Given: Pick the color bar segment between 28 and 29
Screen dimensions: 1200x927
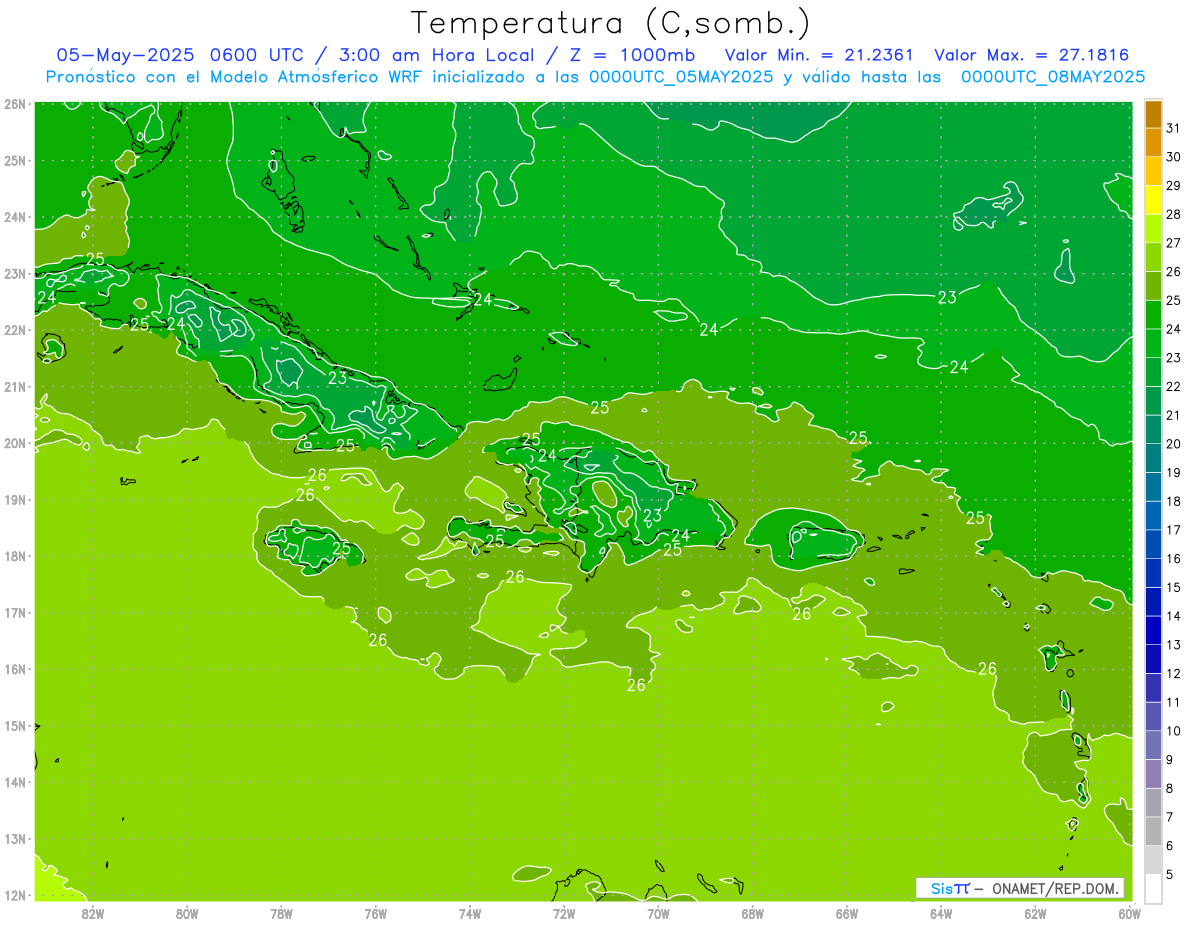Looking at the screenshot, I should coord(1153,200).
